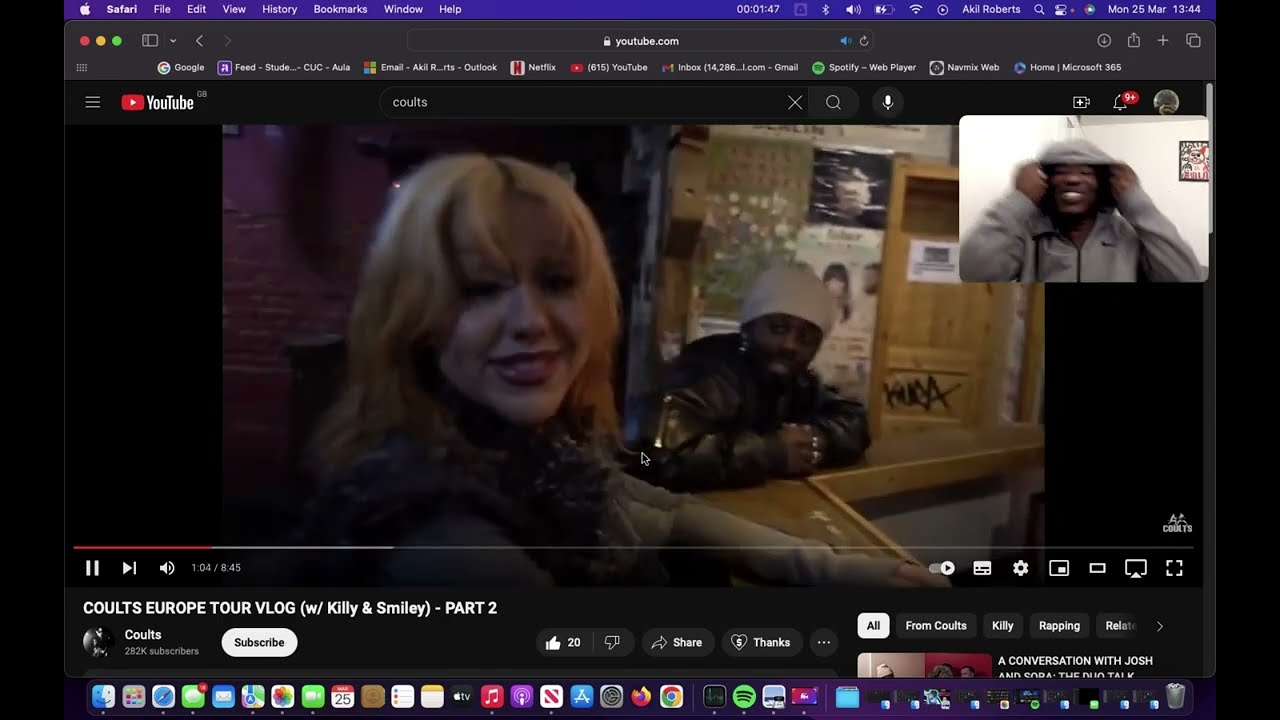The height and width of the screenshot is (720, 1280).
Task: Open the account avatar menu
Action: [x=1166, y=102]
